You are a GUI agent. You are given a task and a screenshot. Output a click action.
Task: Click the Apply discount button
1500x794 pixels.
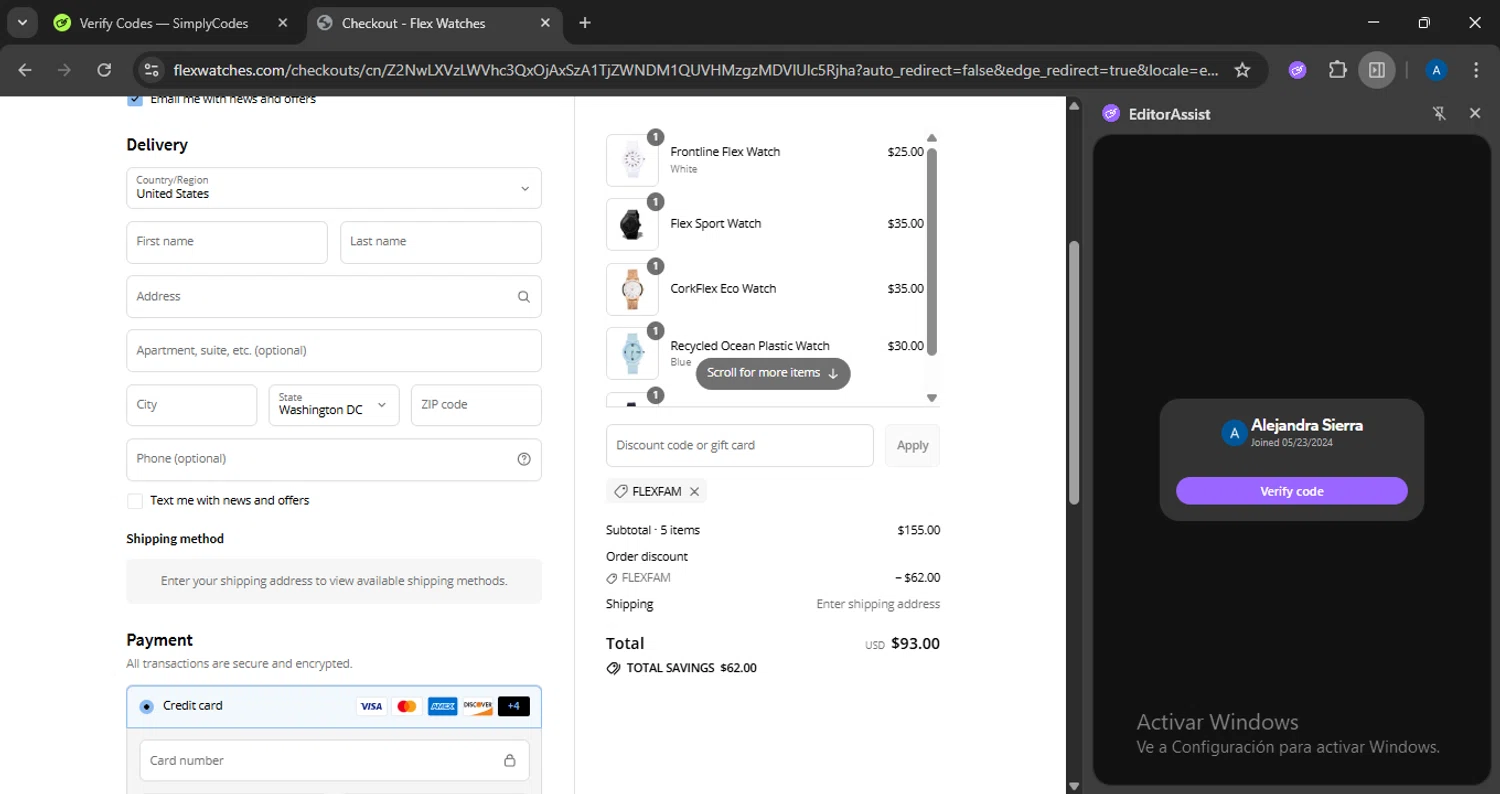click(x=912, y=445)
